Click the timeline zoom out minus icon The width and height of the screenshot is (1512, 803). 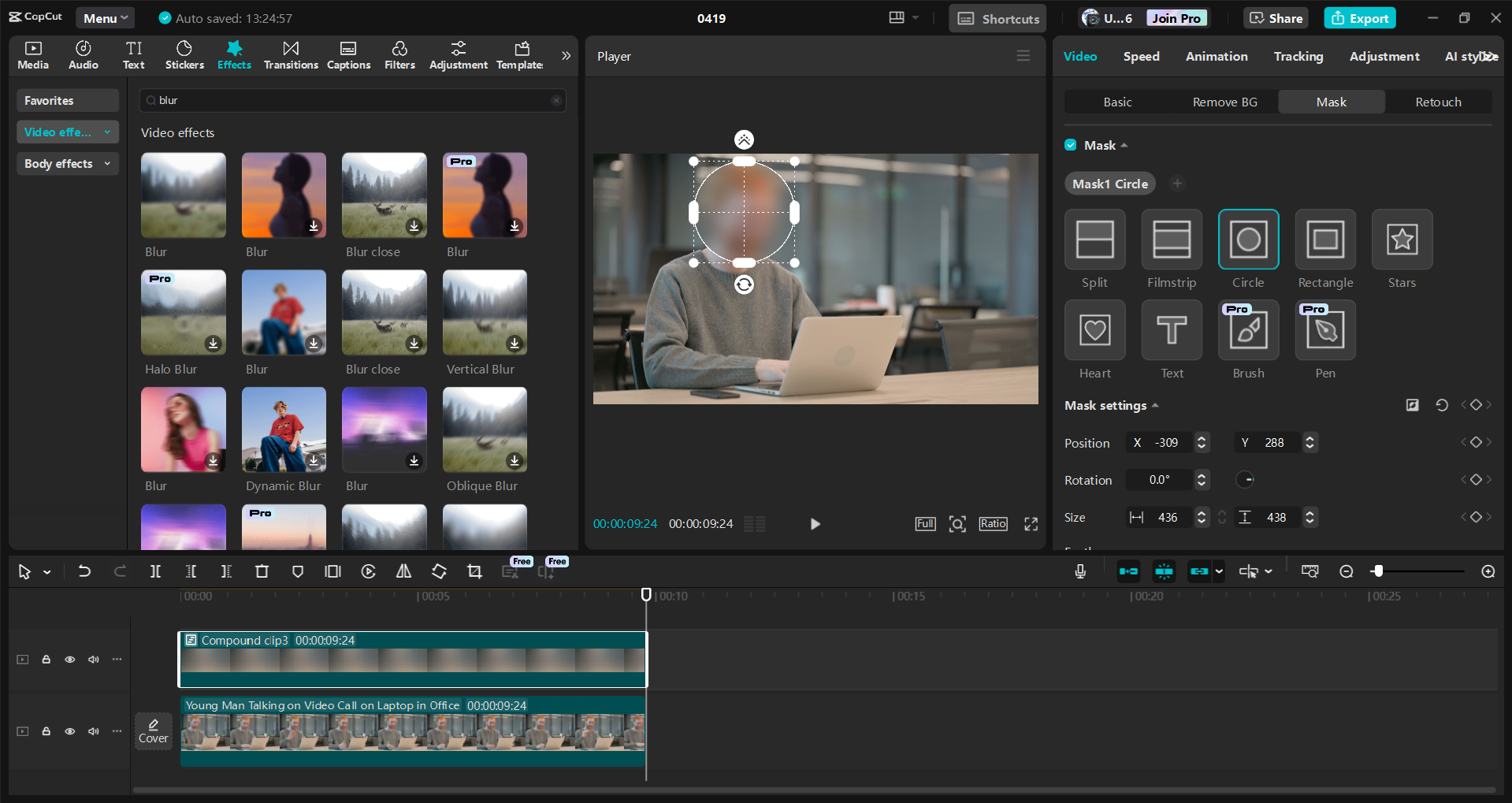[1347, 571]
